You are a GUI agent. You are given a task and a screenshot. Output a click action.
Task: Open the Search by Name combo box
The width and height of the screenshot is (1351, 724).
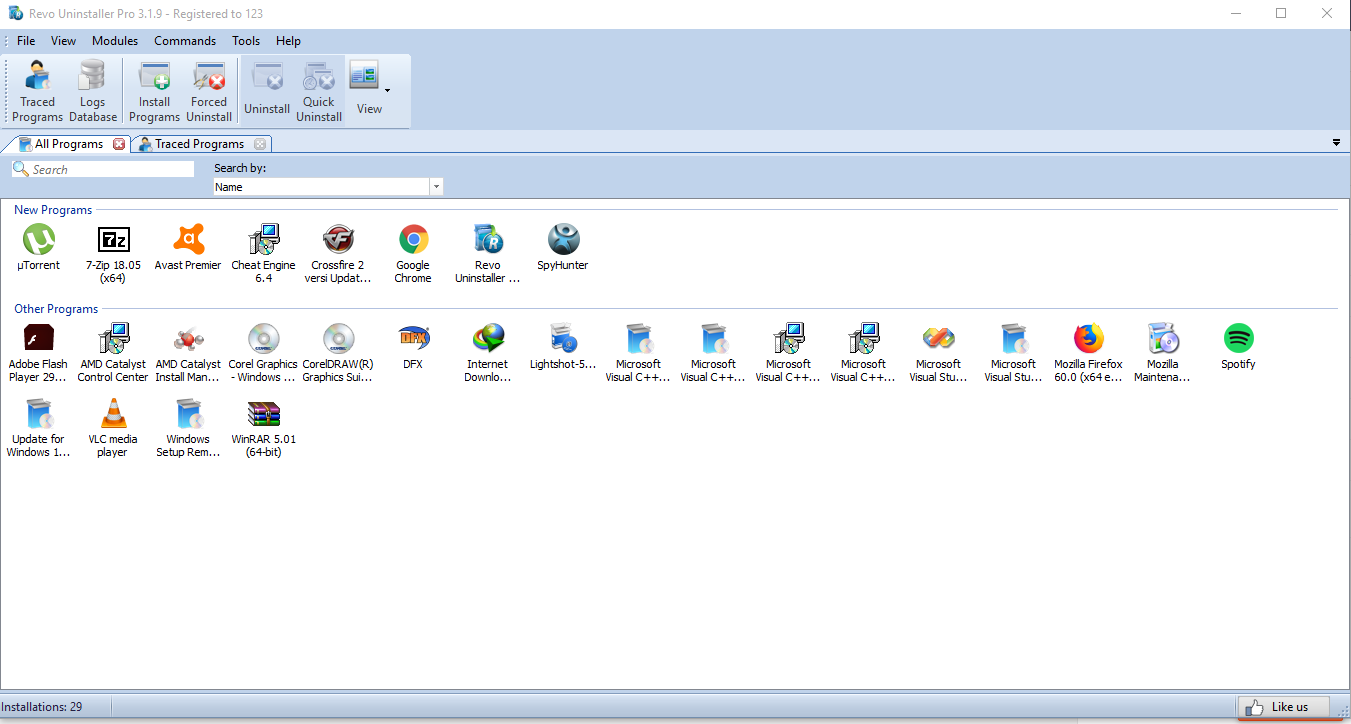[436, 186]
